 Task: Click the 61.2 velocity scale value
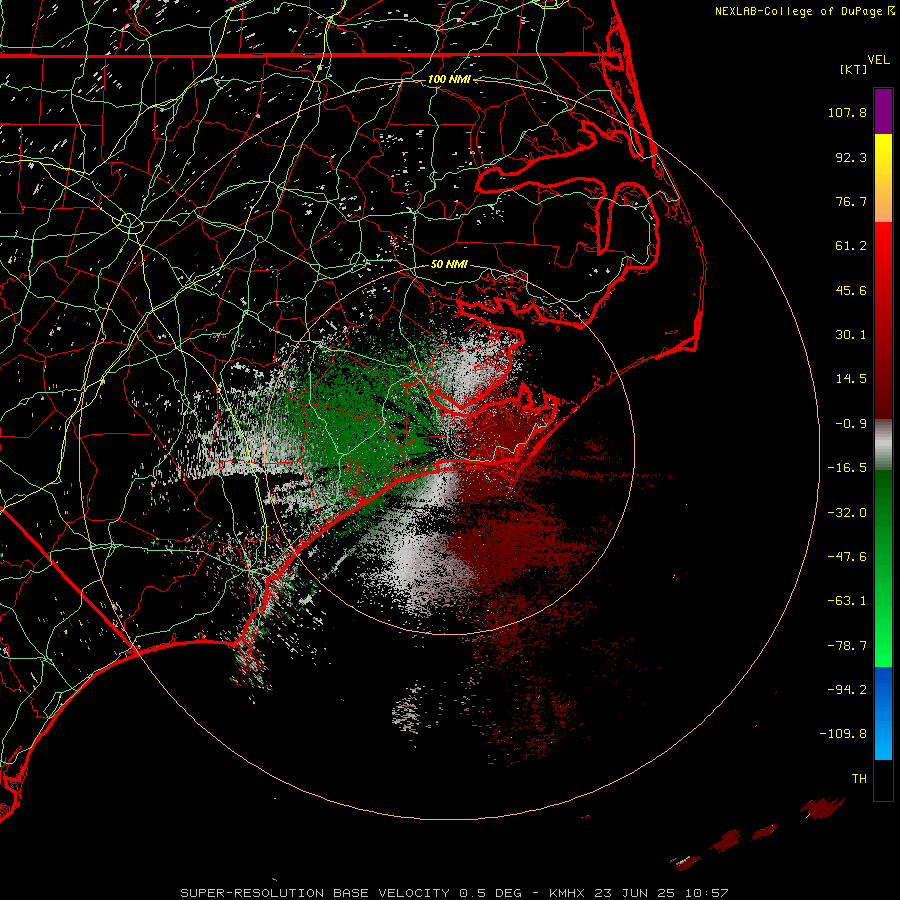(x=851, y=246)
